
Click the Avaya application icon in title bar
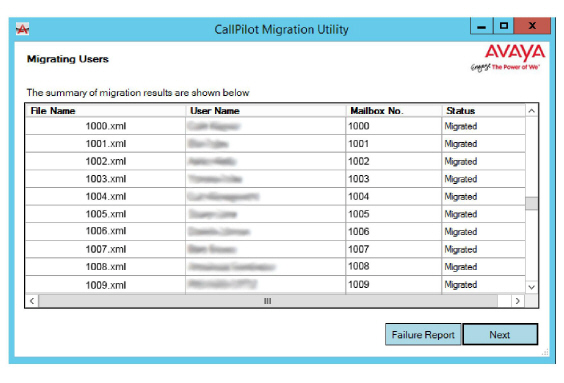(x=22, y=29)
